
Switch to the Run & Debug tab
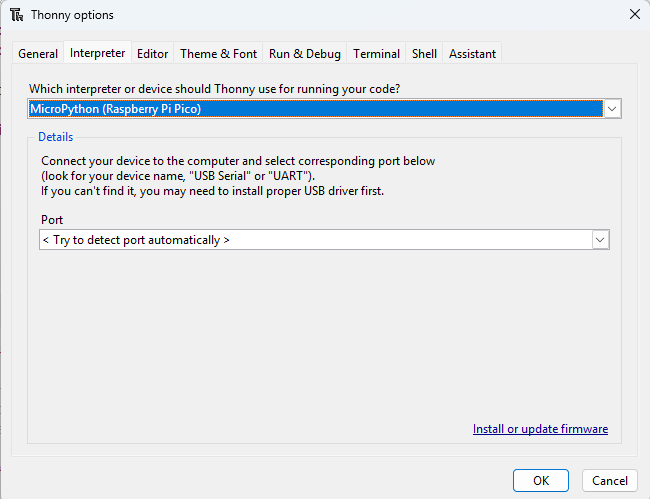305,54
